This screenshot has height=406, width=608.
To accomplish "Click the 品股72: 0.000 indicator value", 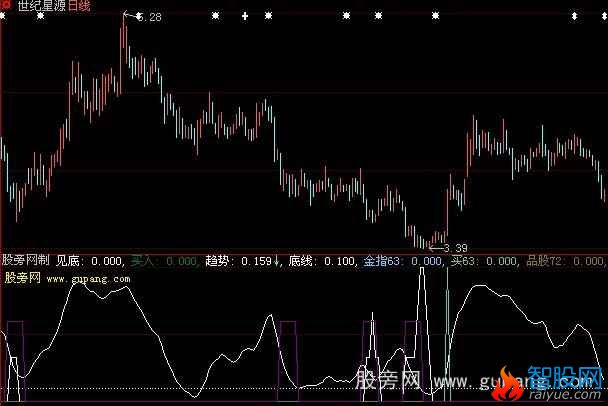I will click(566, 261).
